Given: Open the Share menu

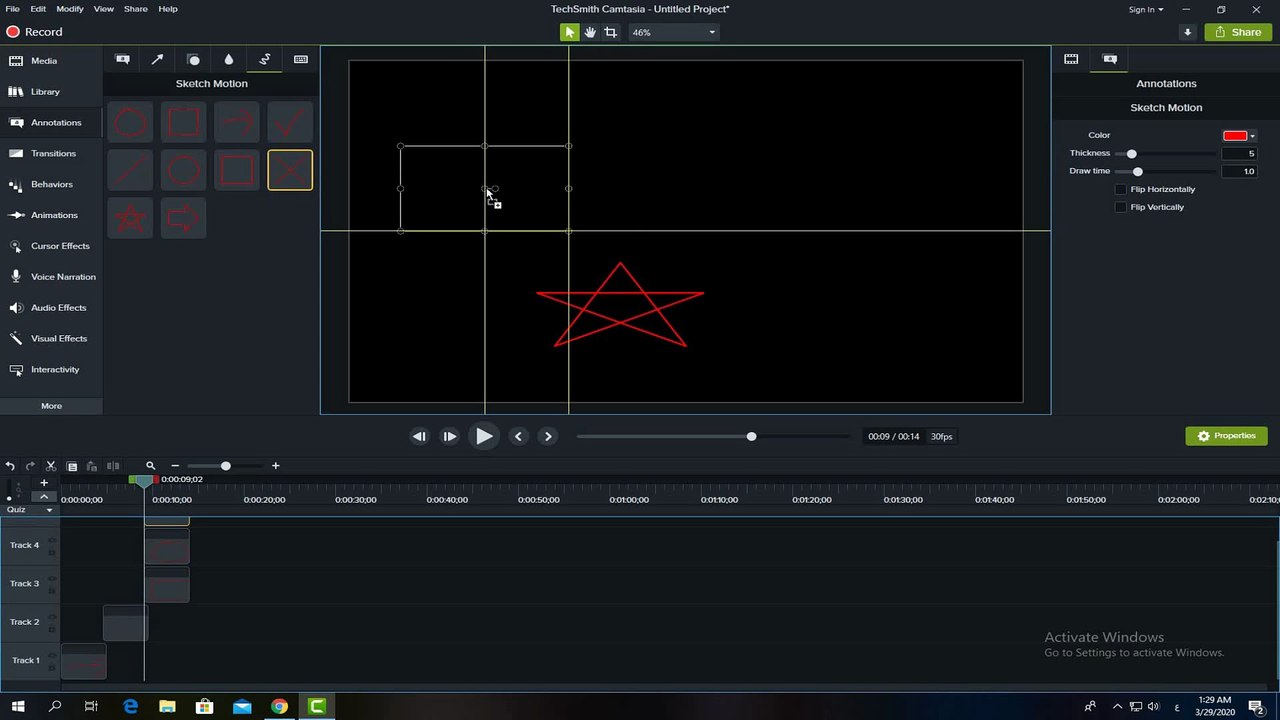Looking at the screenshot, I should (x=135, y=9).
